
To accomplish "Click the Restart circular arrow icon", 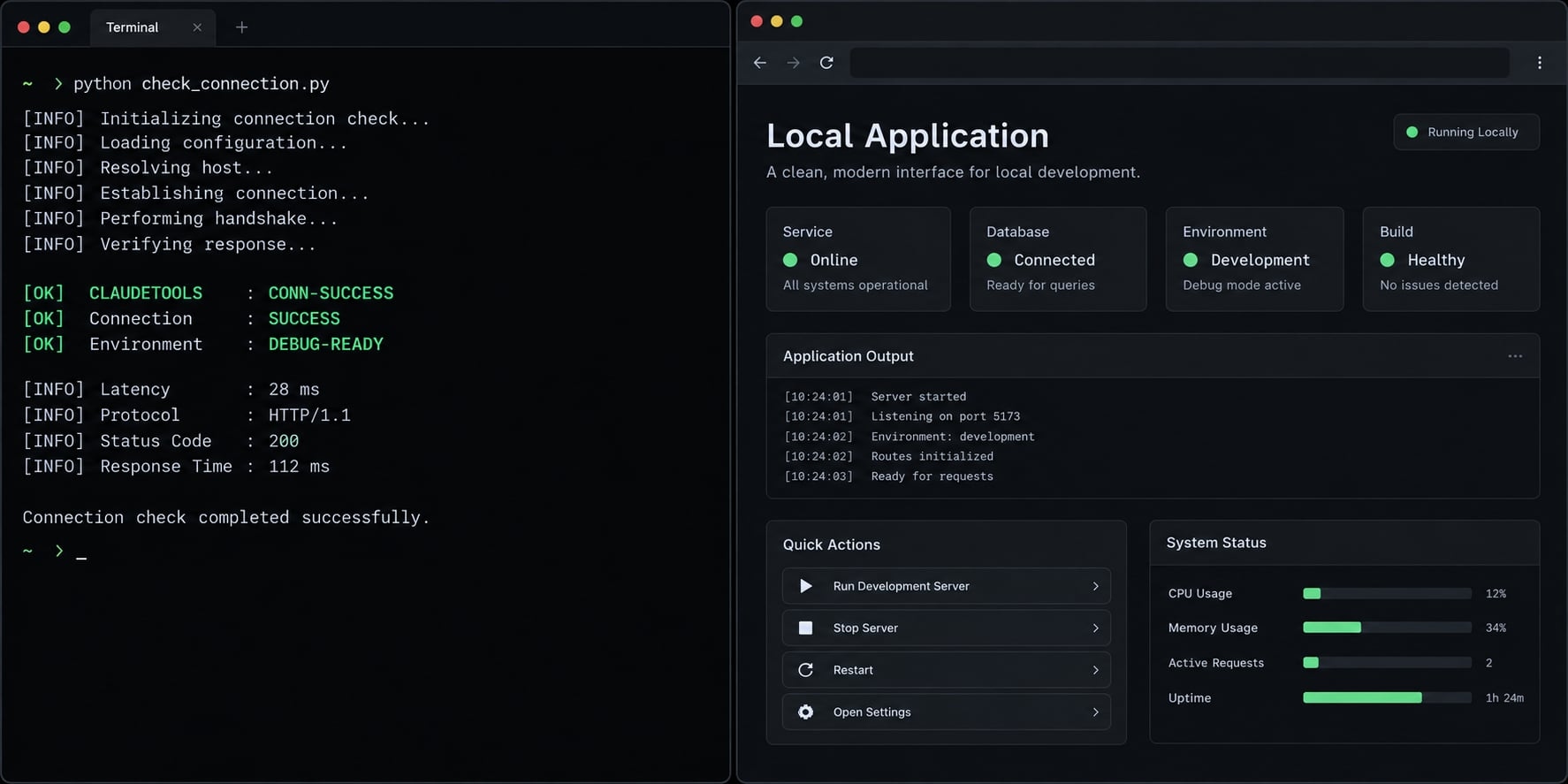I will pos(805,670).
